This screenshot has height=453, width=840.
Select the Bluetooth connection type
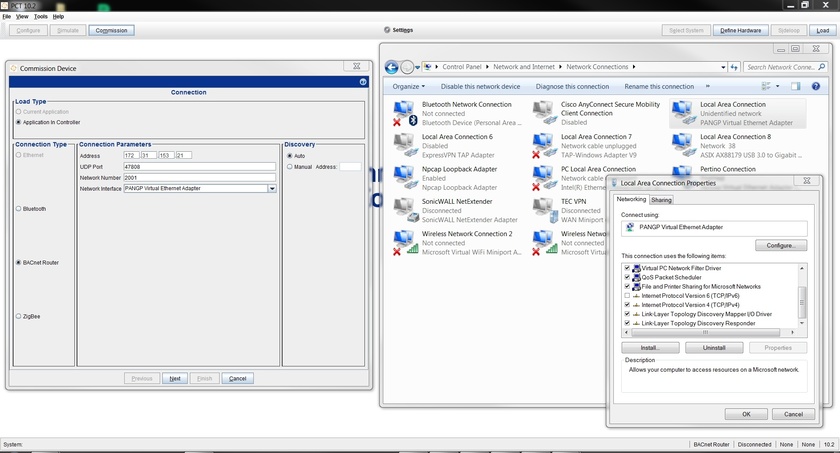tap(19, 209)
